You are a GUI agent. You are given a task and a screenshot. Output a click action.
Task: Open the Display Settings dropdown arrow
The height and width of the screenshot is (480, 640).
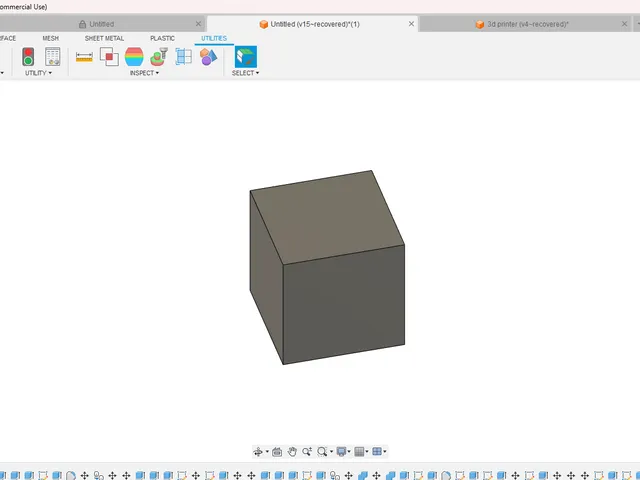tap(349, 451)
